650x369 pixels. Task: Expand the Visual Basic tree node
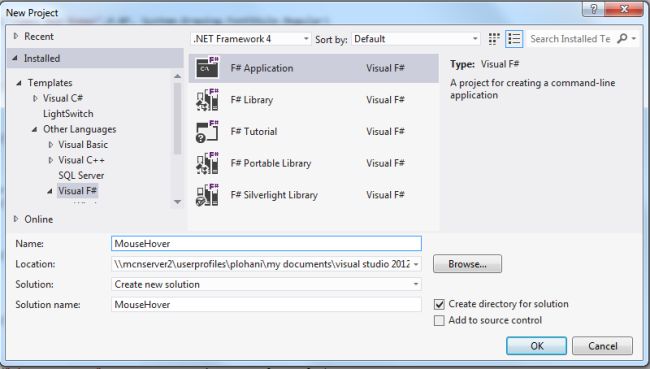[x=51, y=145]
